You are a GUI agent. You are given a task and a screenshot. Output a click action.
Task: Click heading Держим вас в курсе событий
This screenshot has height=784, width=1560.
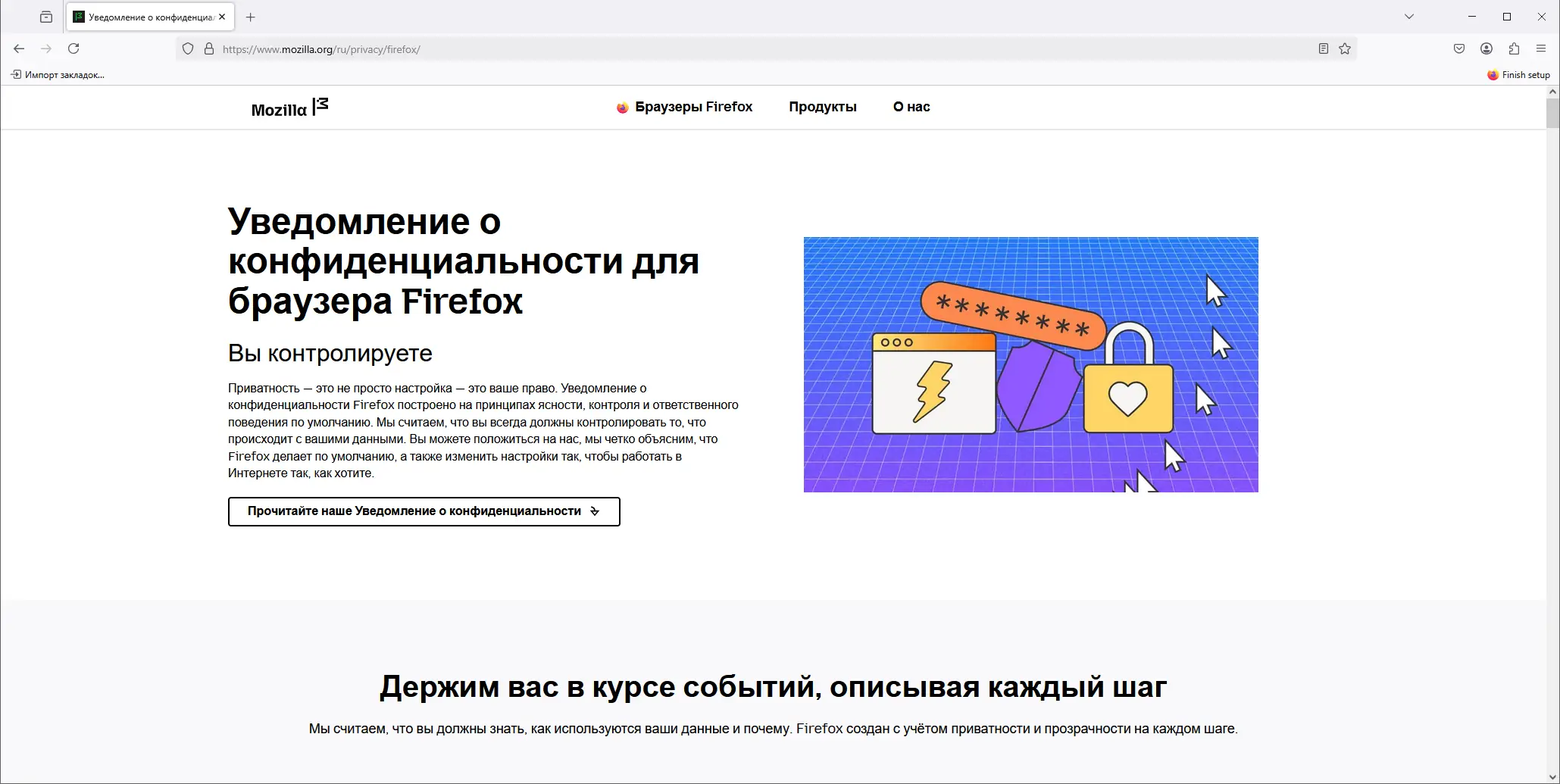(773, 687)
